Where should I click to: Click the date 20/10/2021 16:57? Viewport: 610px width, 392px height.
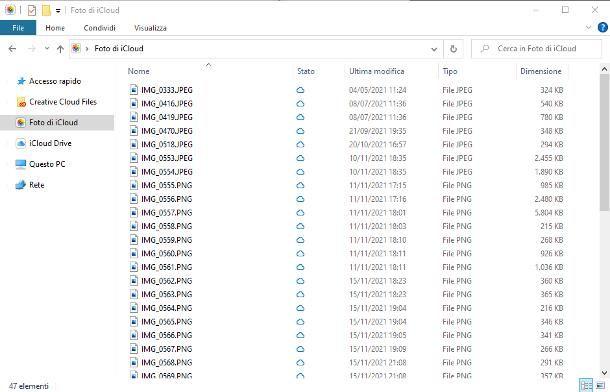tap(377, 144)
